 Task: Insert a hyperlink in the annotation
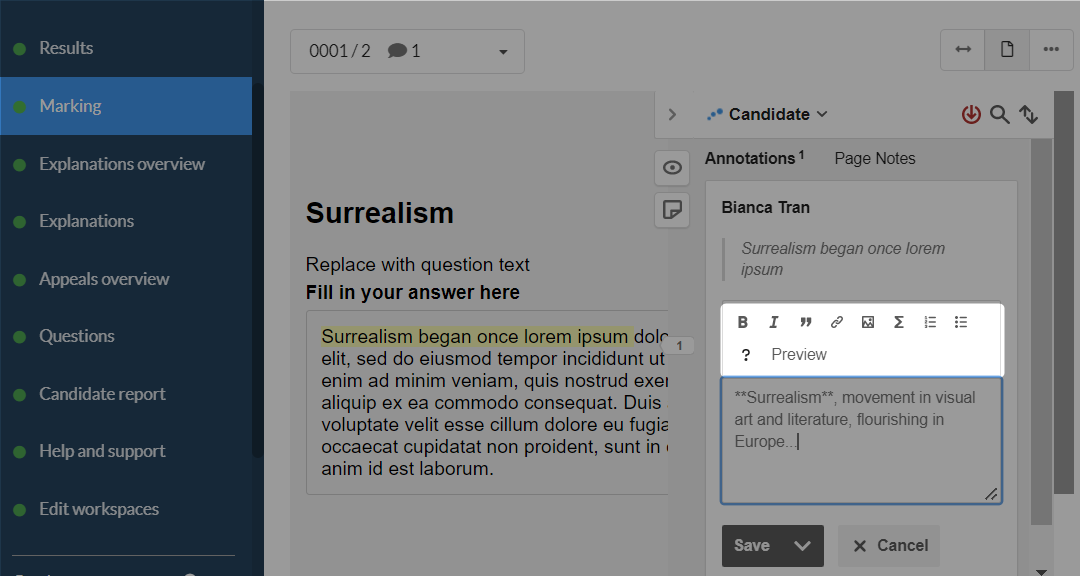point(836,322)
